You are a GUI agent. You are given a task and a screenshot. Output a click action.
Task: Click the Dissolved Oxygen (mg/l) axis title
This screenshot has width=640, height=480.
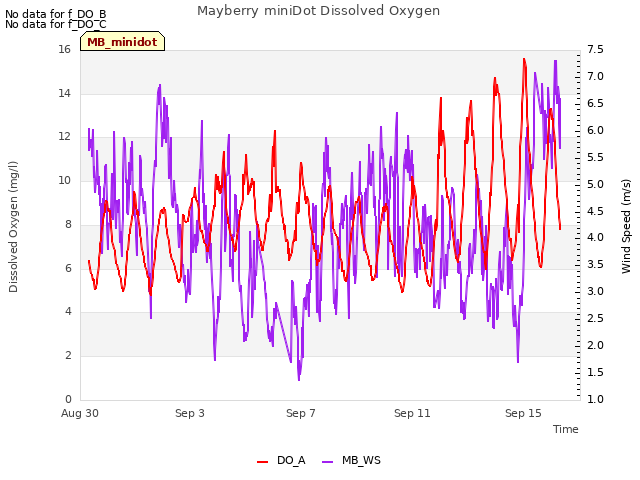click(x=13, y=227)
